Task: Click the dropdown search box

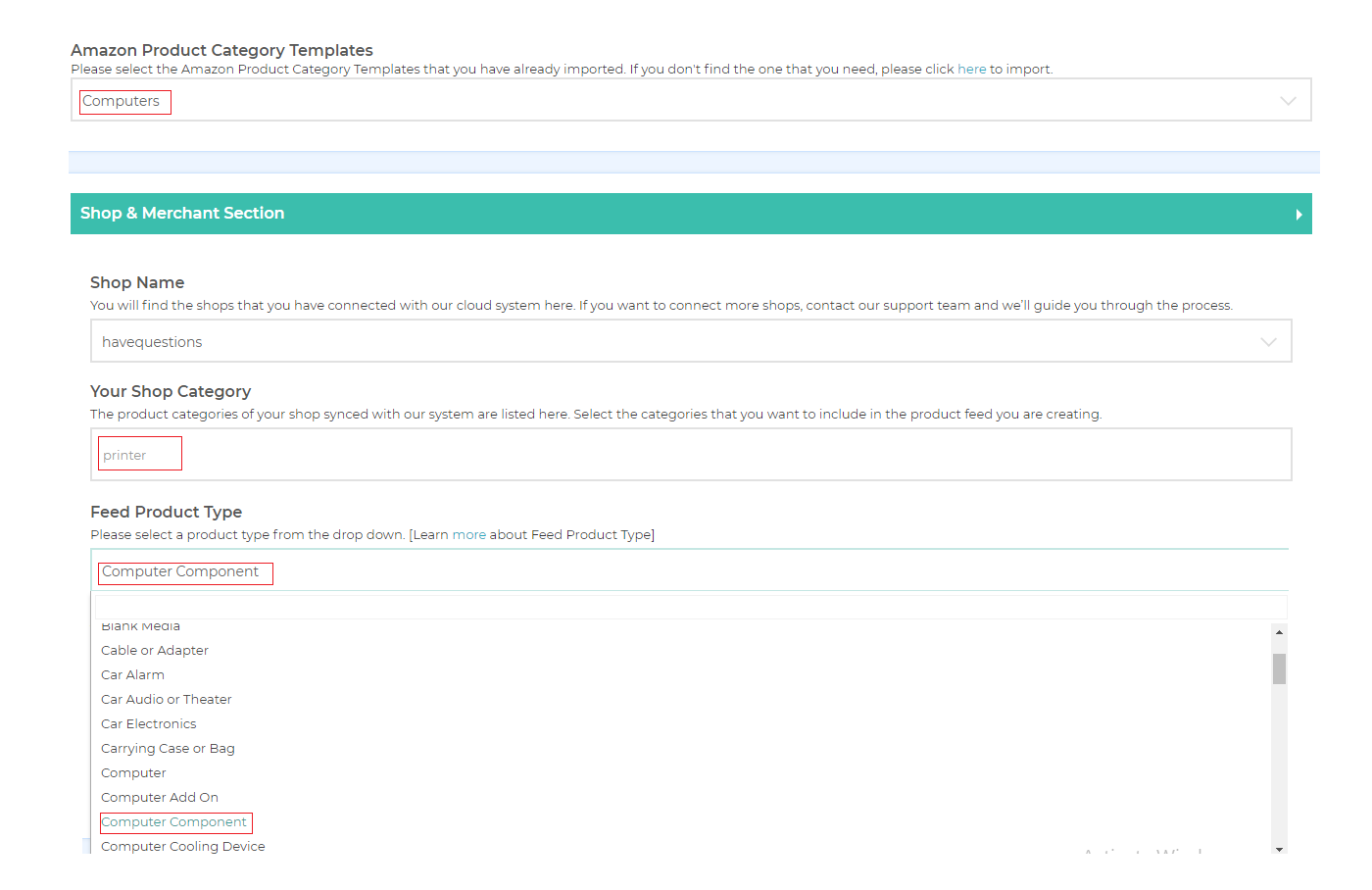Action: (691, 607)
